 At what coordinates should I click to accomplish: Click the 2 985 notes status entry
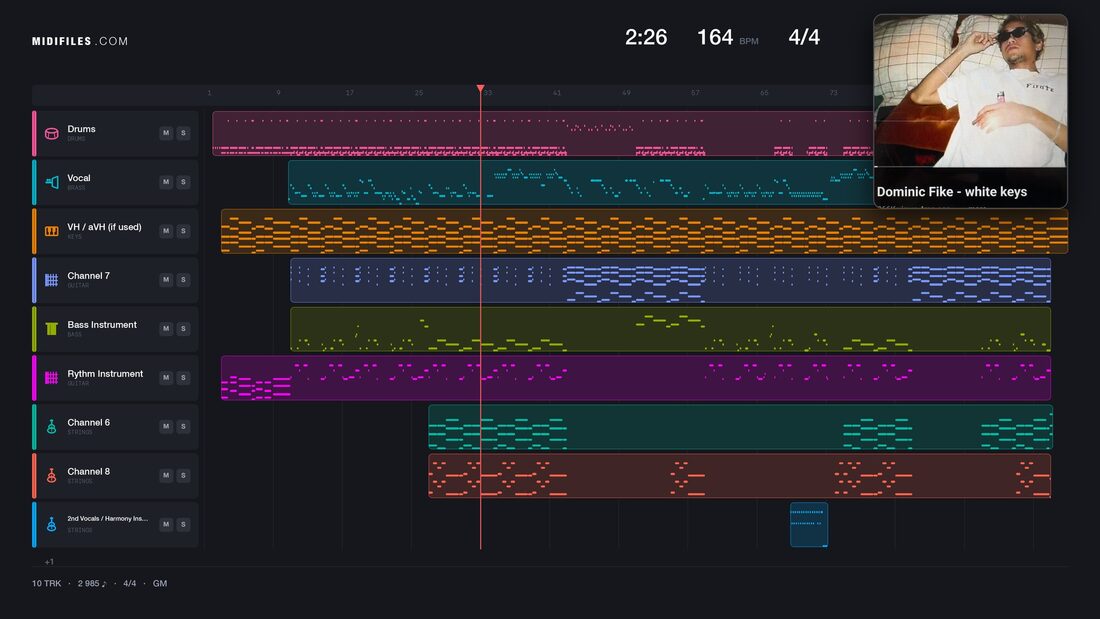pyautogui.click(x=92, y=583)
